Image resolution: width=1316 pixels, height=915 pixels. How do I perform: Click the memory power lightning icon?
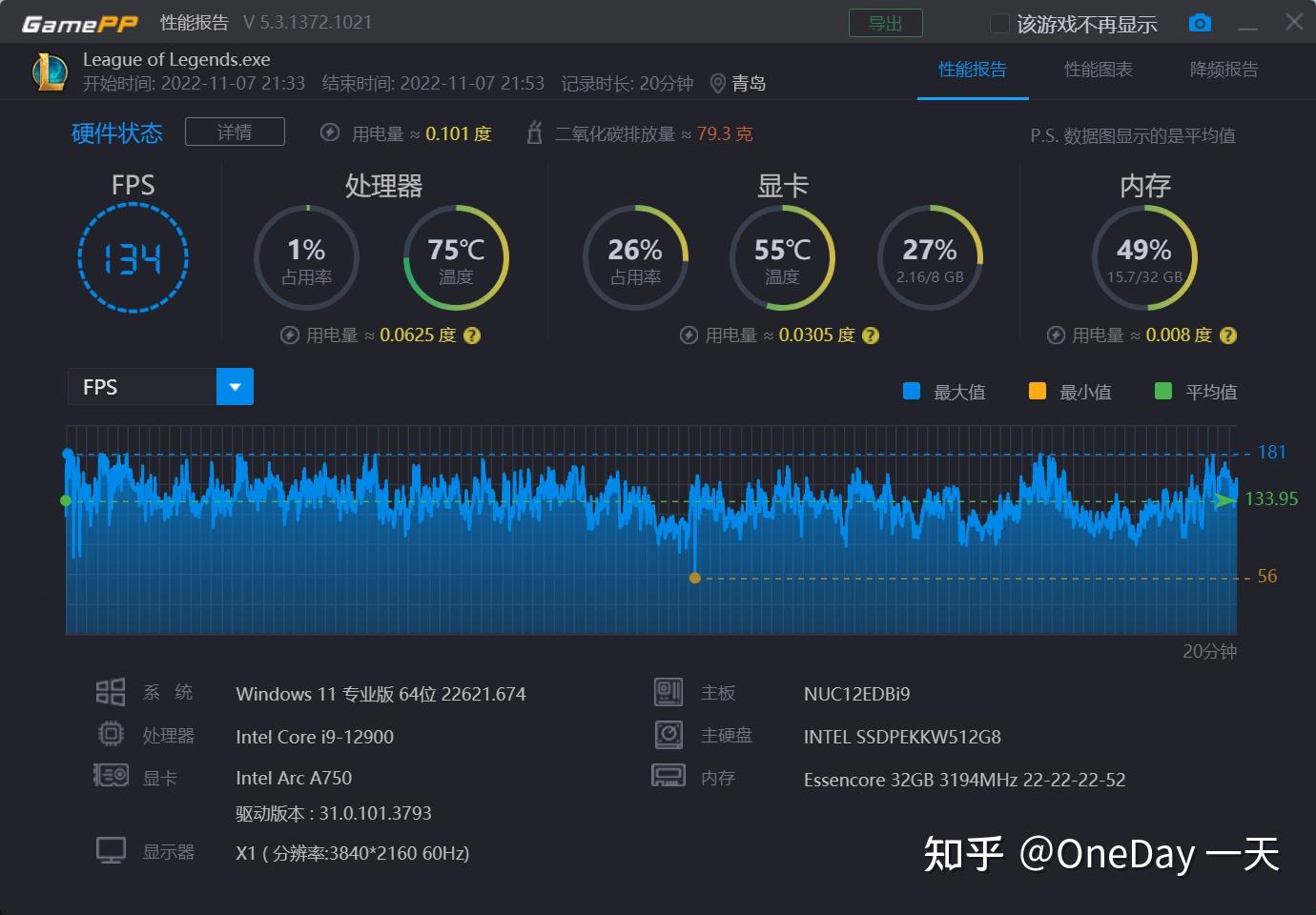(x=1056, y=335)
